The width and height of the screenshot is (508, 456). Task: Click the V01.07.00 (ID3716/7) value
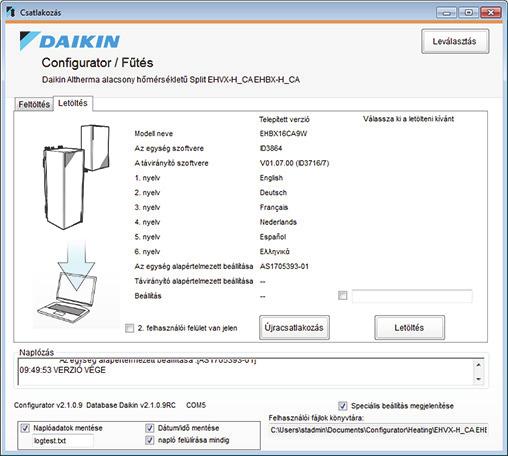click(294, 163)
